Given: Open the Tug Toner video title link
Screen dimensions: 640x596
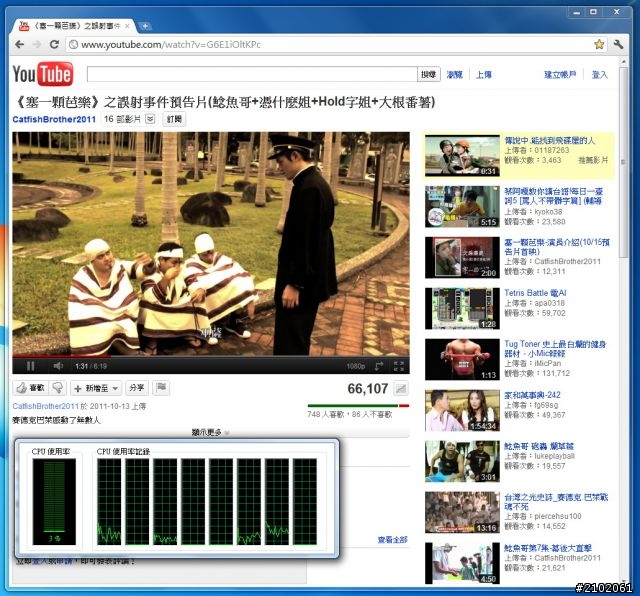Looking at the screenshot, I should pyautogui.click(x=555, y=349).
